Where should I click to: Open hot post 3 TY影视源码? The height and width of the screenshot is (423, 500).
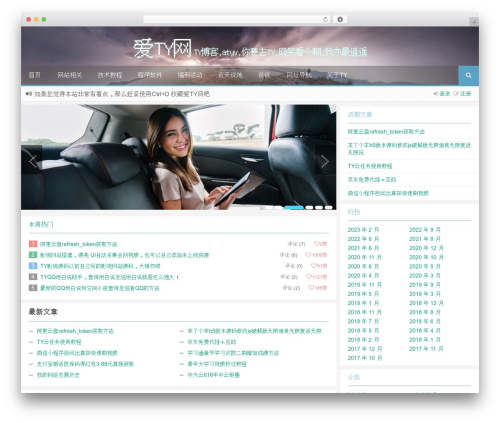tap(100, 266)
